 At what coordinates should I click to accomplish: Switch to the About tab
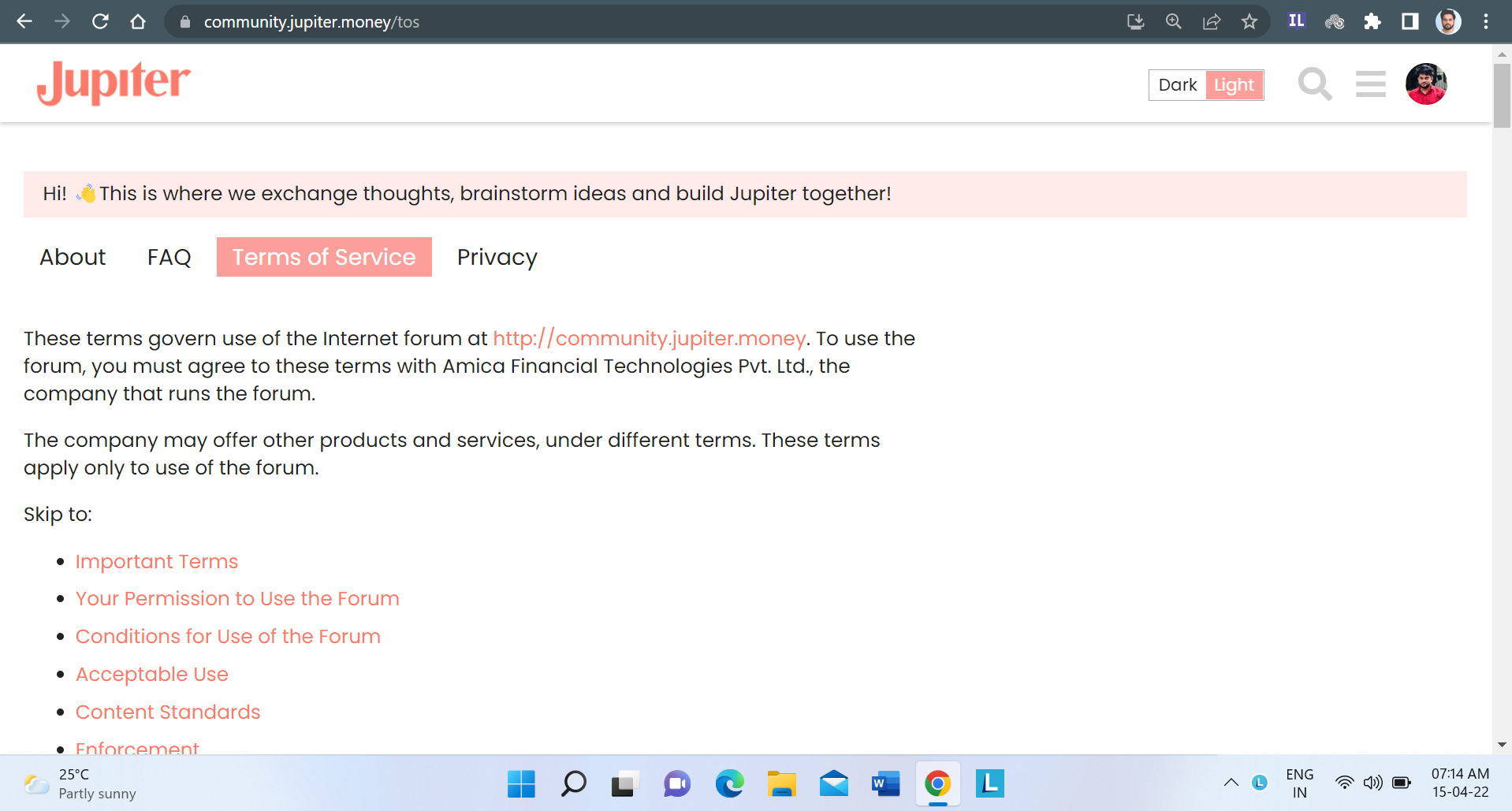coord(73,257)
